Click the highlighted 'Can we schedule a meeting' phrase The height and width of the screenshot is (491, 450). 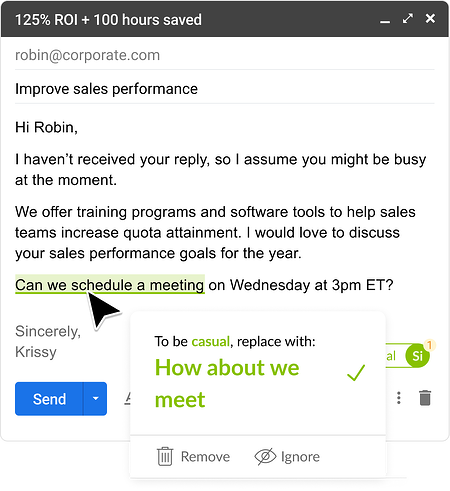click(110, 285)
